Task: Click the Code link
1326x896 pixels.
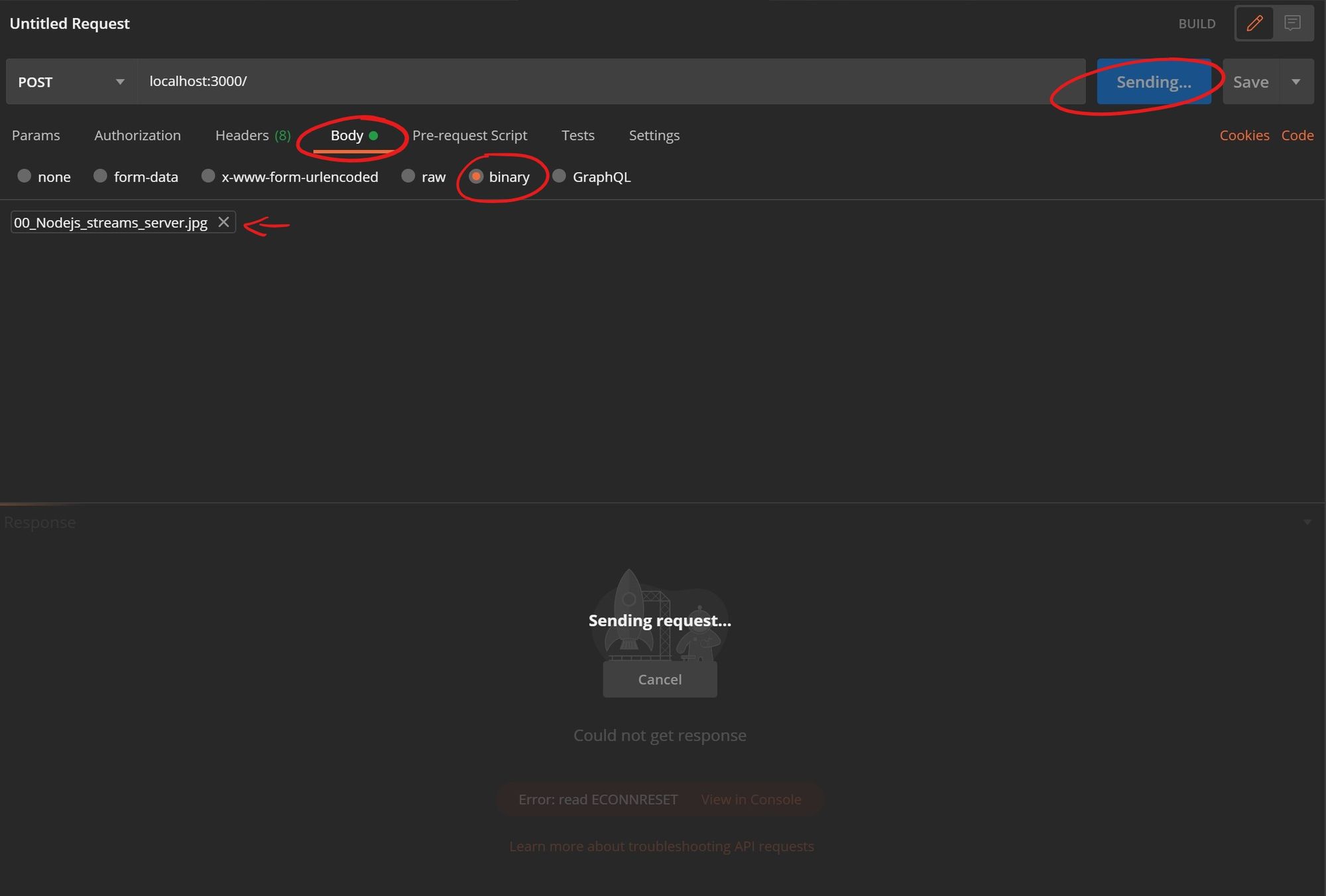Action: pyautogui.click(x=1298, y=135)
